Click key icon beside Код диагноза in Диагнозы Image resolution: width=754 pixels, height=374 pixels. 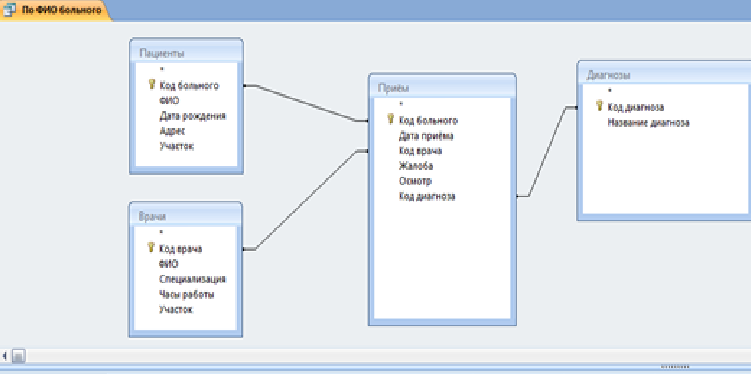click(599, 106)
